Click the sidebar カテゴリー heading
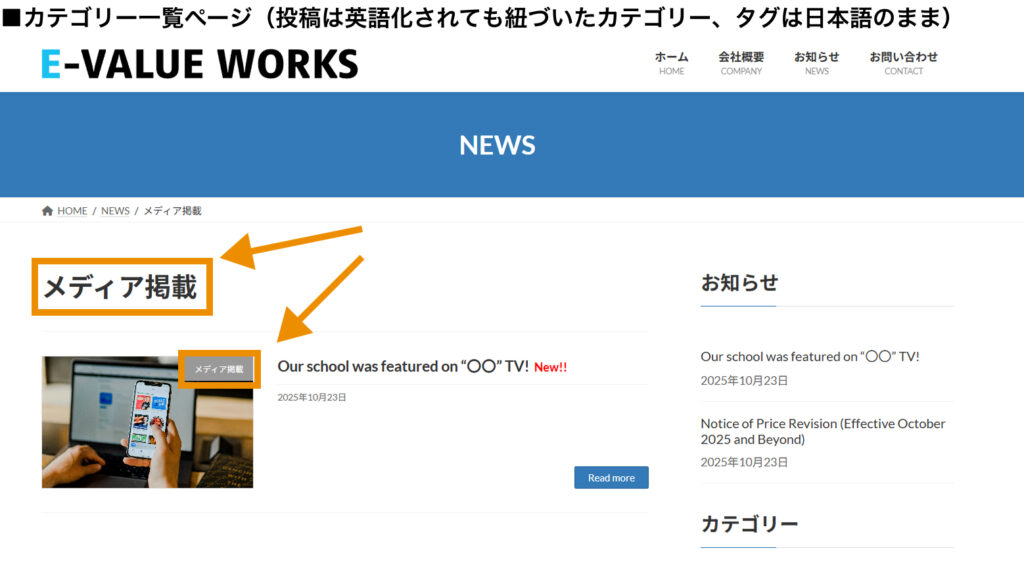Image resolution: width=1024 pixels, height=563 pixels. point(749,524)
